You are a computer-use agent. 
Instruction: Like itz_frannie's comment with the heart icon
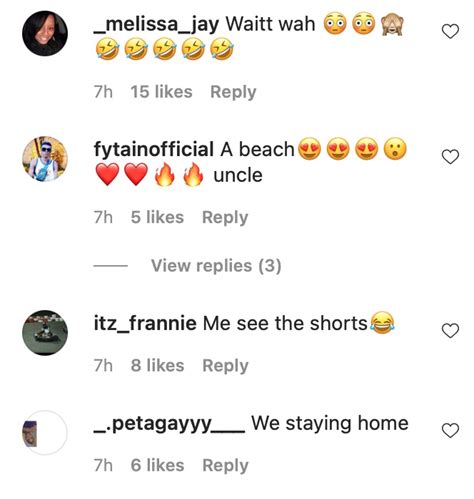(450, 331)
